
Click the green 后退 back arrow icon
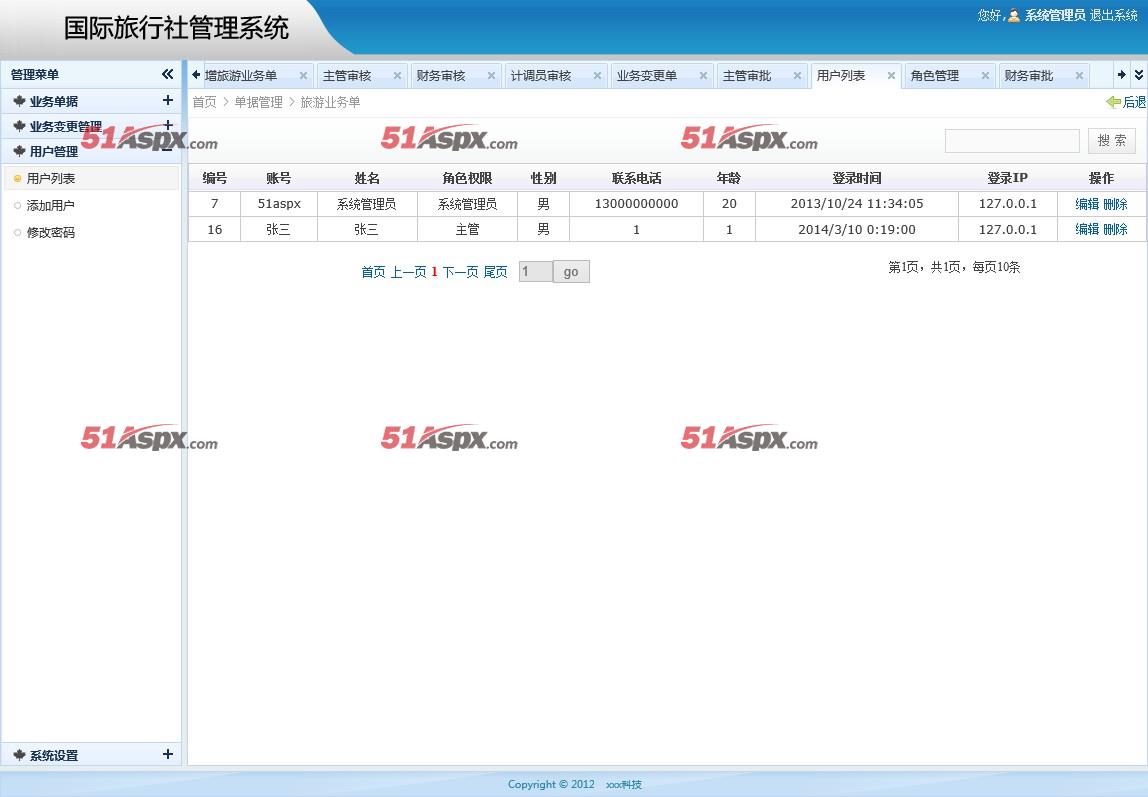[1113, 102]
